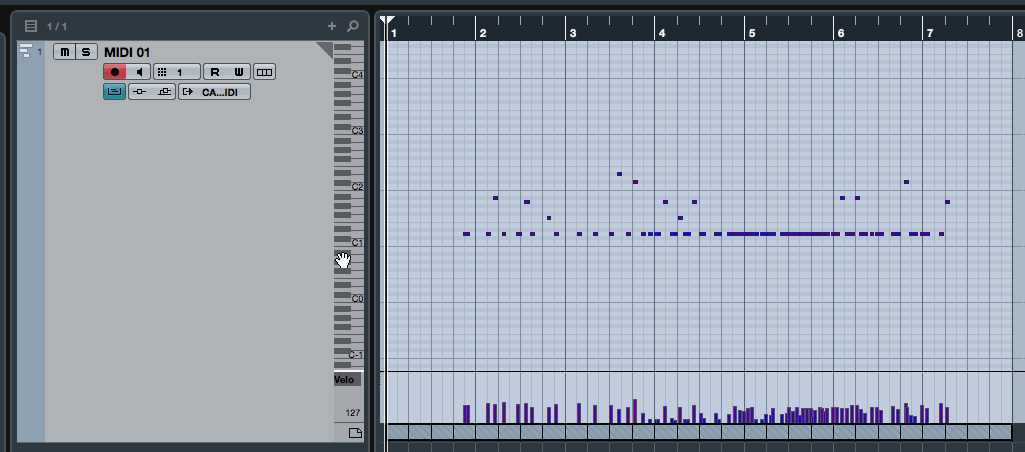
Task: Click the note icon below velocity value 127
Action: [355, 433]
